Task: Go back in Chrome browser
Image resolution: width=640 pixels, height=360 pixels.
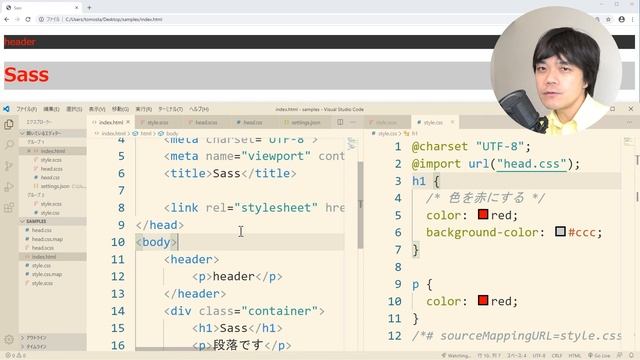Action: coord(7,19)
